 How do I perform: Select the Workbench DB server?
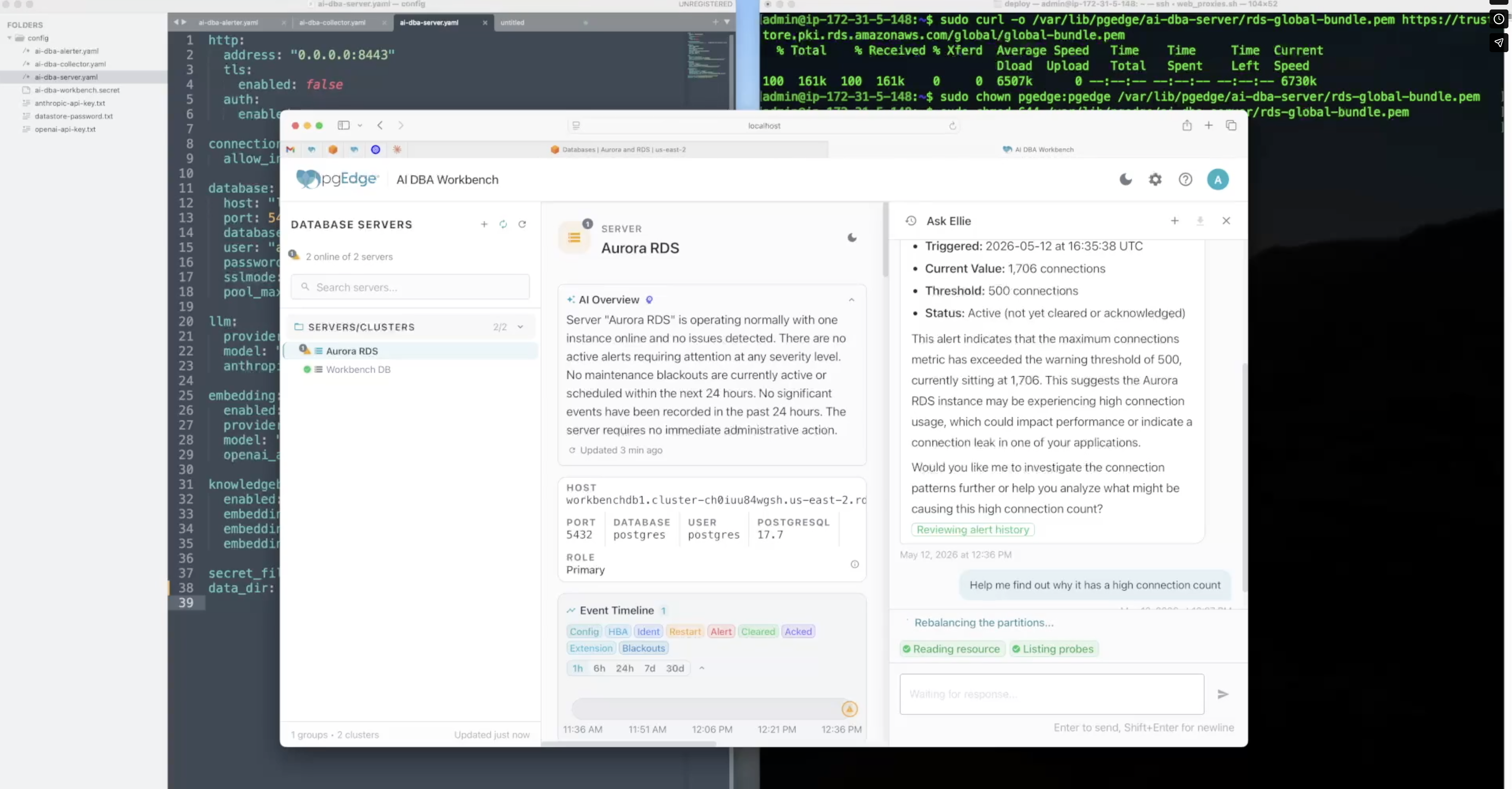pyautogui.click(x=358, y=370)
